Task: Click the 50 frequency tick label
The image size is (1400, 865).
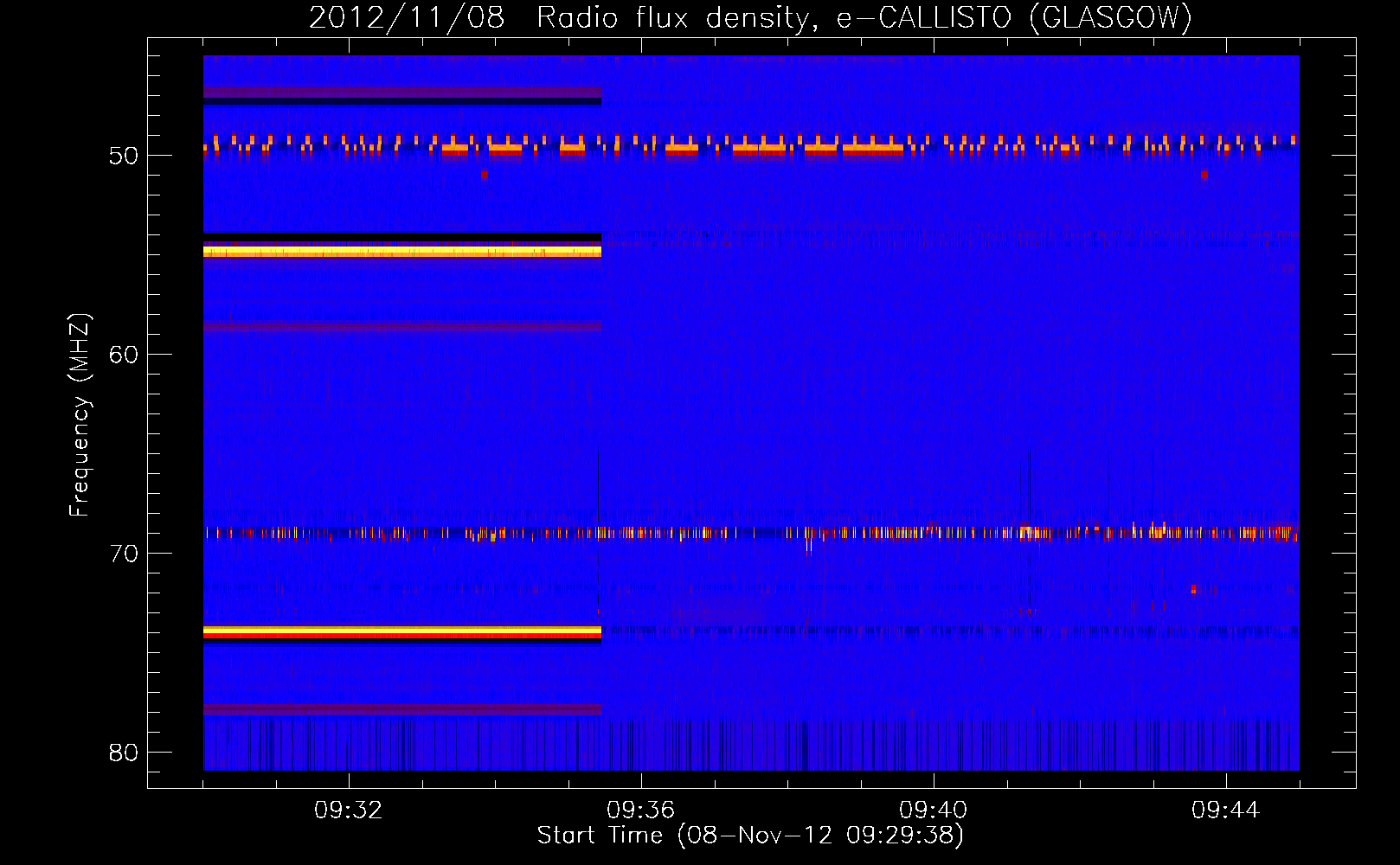Action: (x=124, y=156)
